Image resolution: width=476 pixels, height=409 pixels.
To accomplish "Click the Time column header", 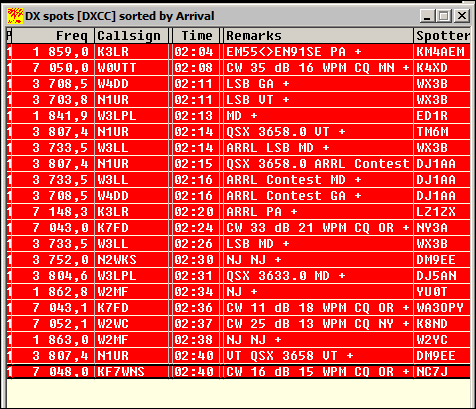I will point(196,36).
